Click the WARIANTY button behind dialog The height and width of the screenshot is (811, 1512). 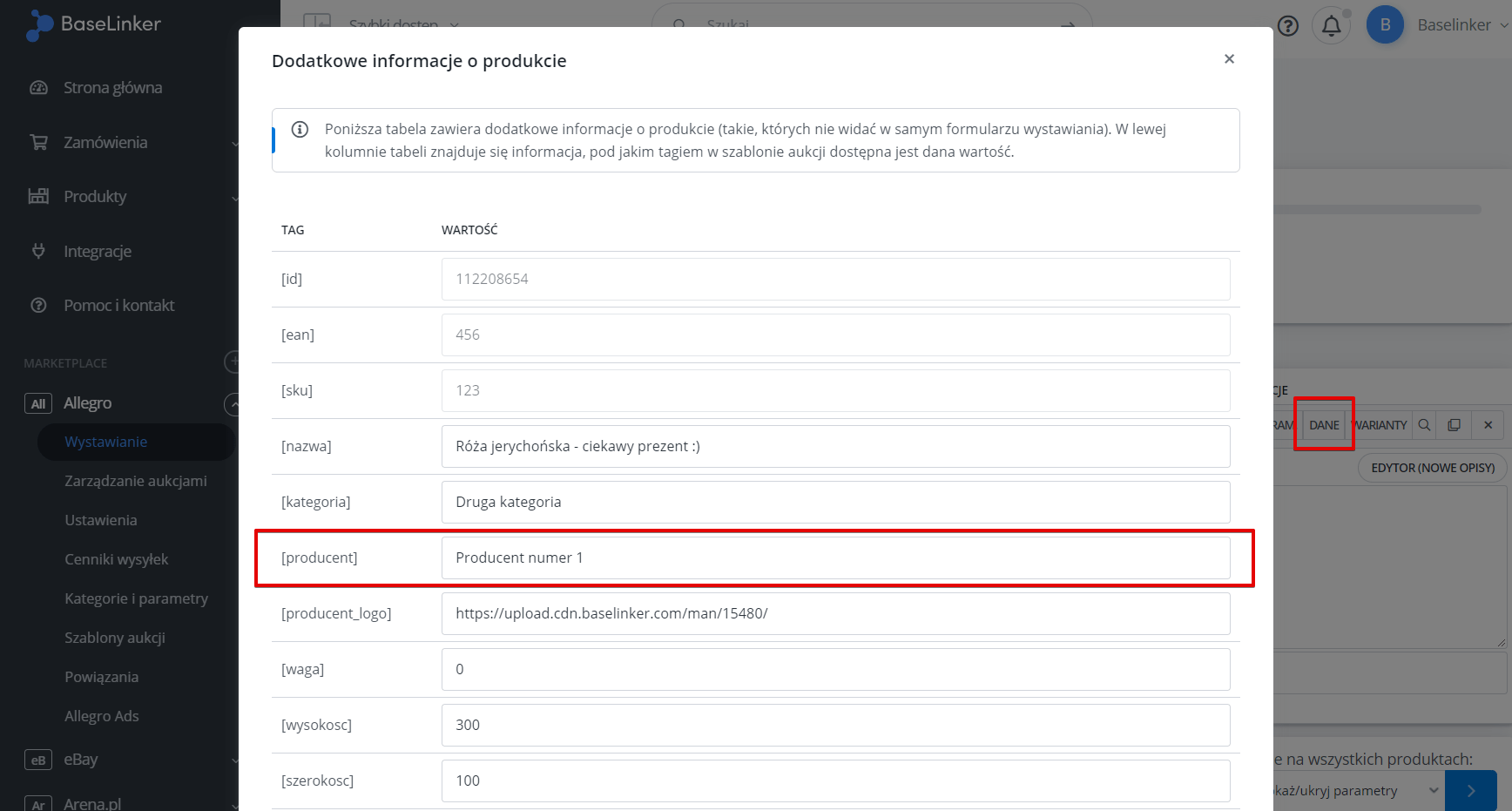(x=1380, y=425)
